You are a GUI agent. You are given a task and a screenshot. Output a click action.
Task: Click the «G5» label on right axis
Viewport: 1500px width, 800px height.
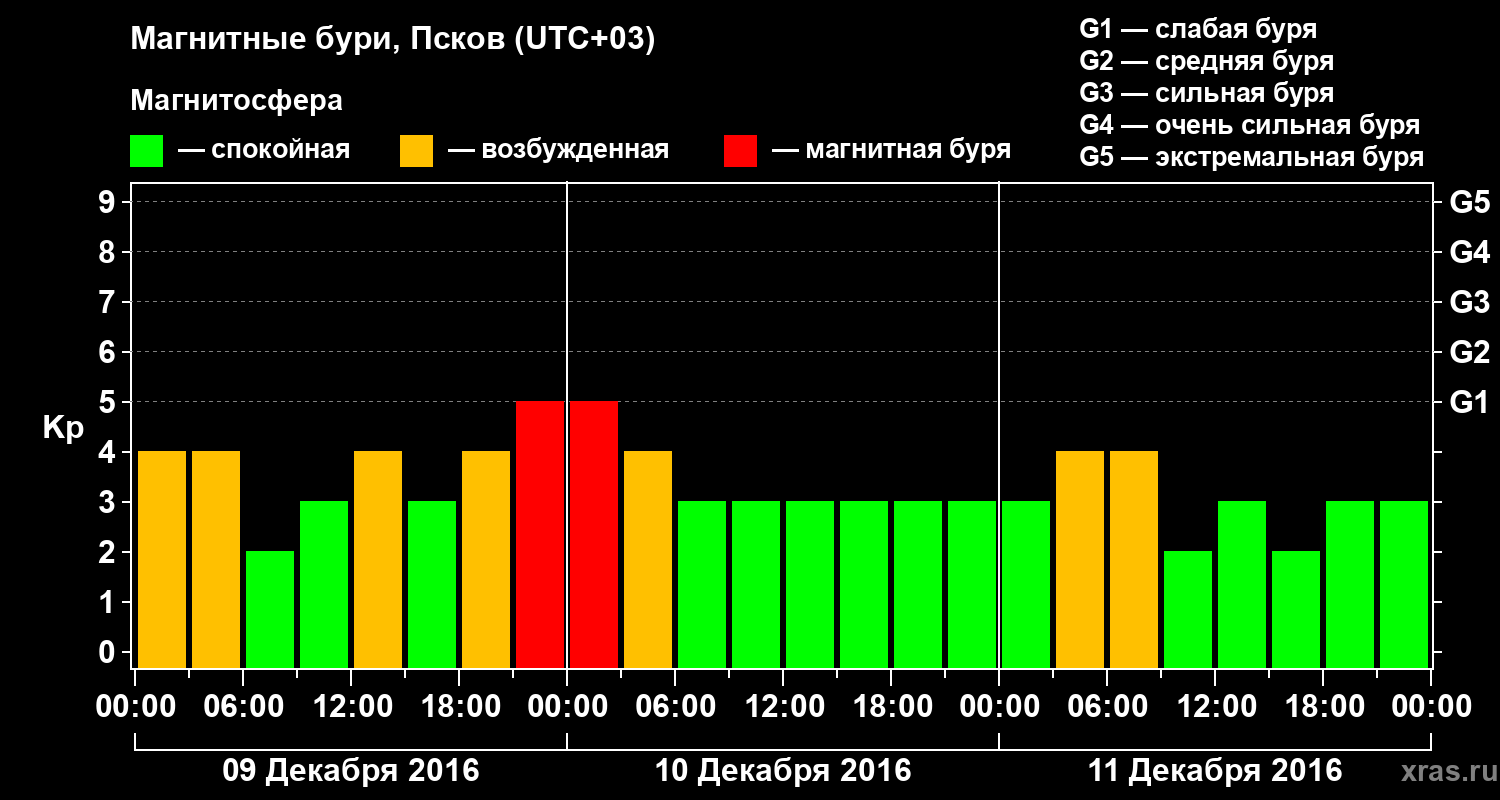1469,202
